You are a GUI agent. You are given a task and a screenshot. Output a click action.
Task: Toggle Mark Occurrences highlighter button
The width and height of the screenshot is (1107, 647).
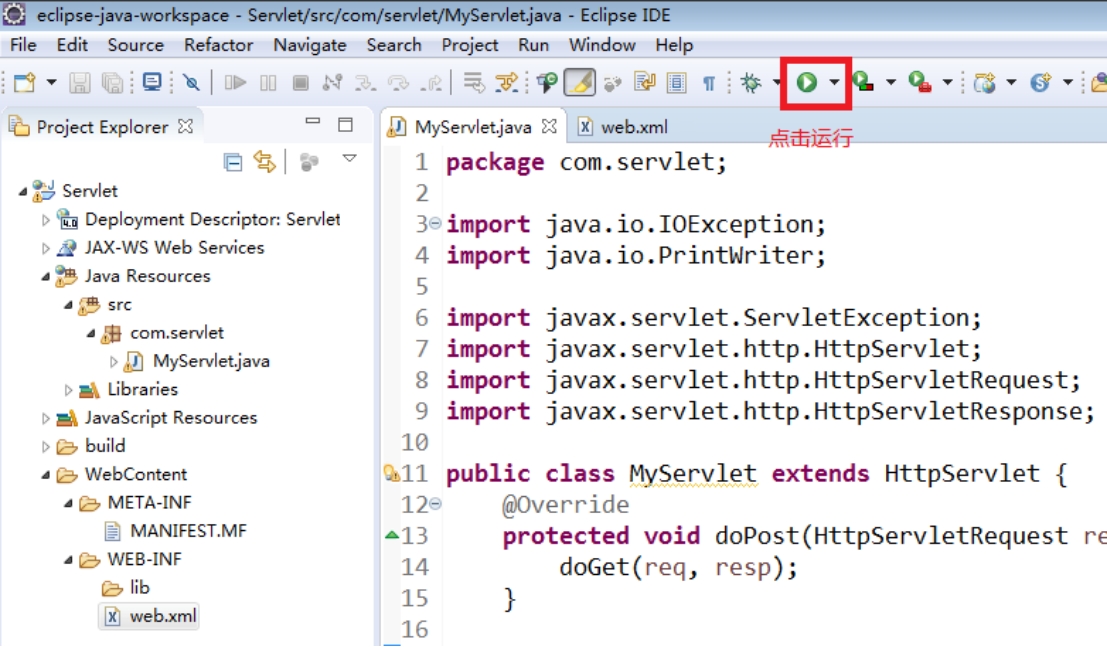[x=580, y=83]
